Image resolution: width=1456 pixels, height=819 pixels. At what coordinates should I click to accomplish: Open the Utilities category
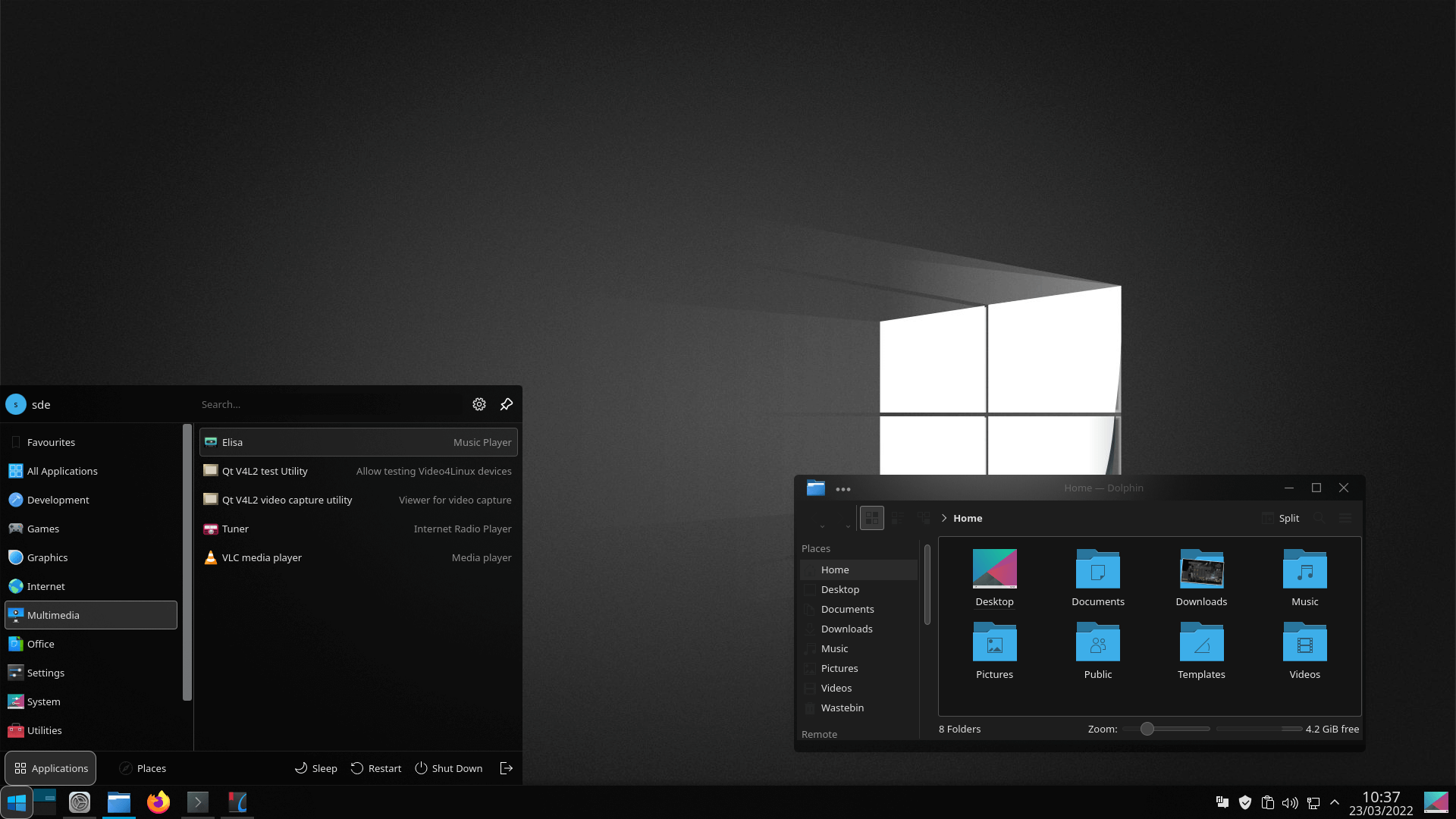(x=91, y=730)
